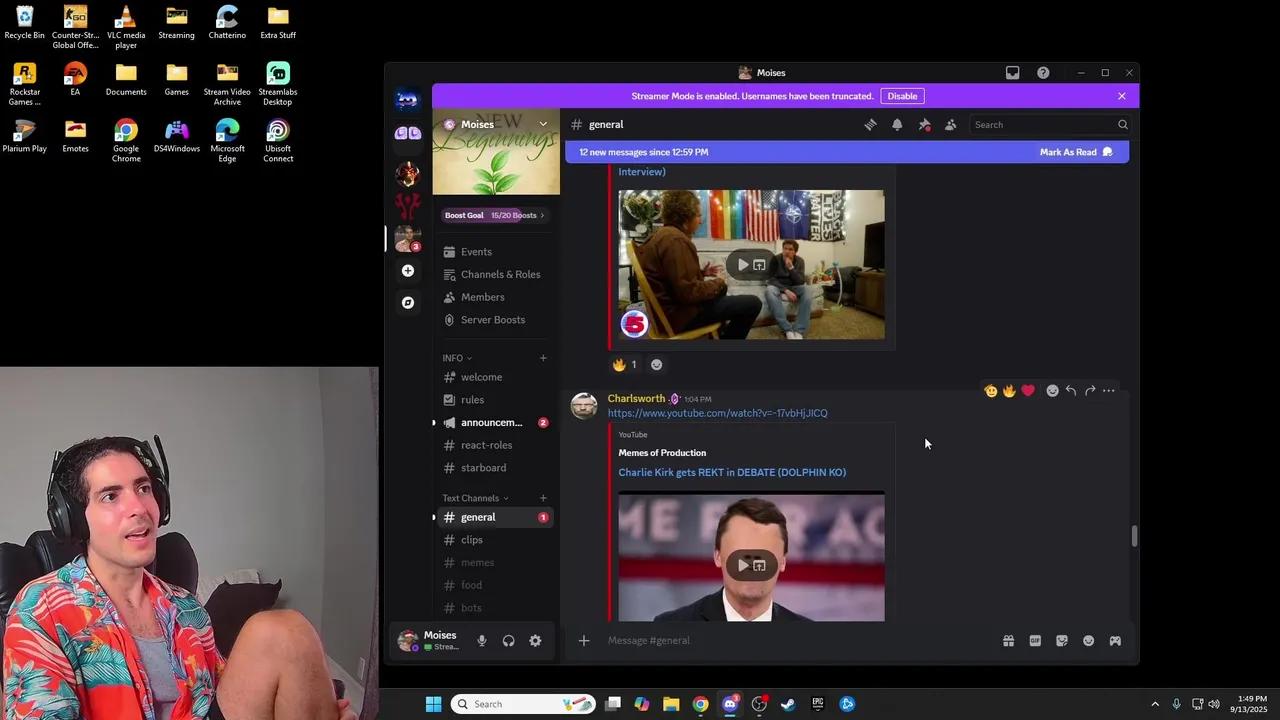Disable Streamer Mode
1280x720 pixels.
point(902,96)
